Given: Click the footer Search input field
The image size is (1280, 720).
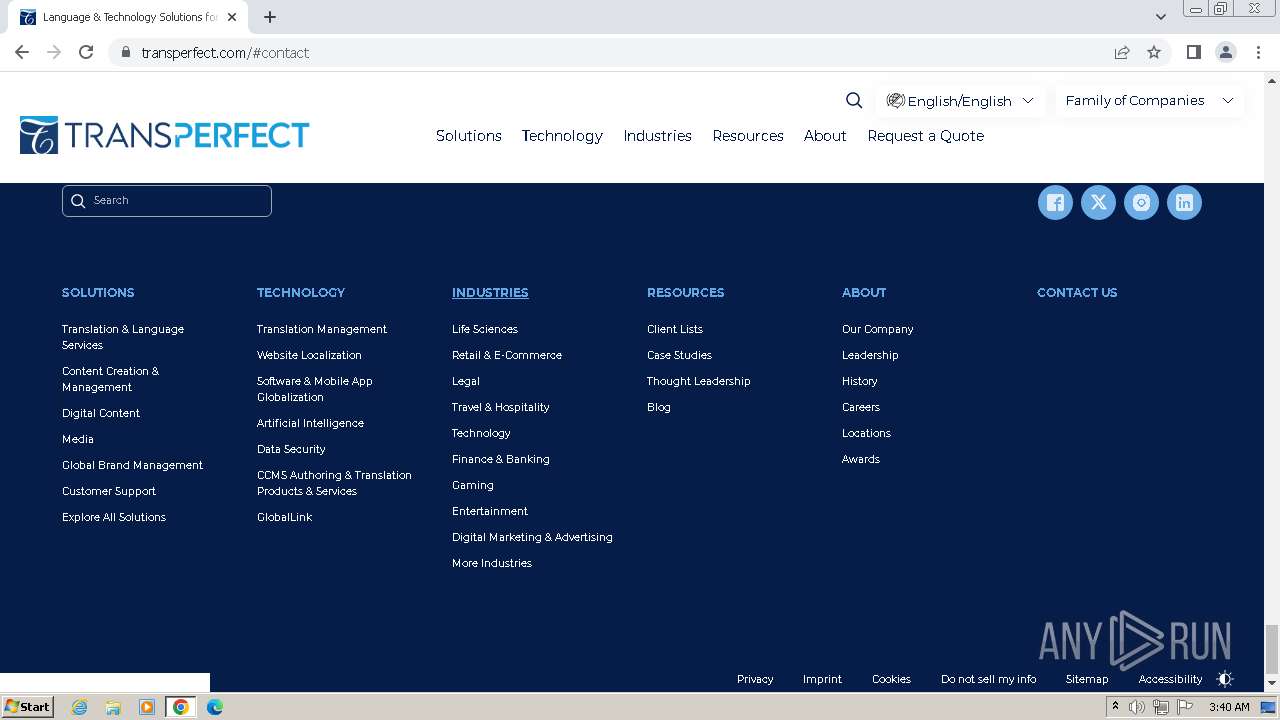Looking at the screenshot, I should [x=167, y=201].
